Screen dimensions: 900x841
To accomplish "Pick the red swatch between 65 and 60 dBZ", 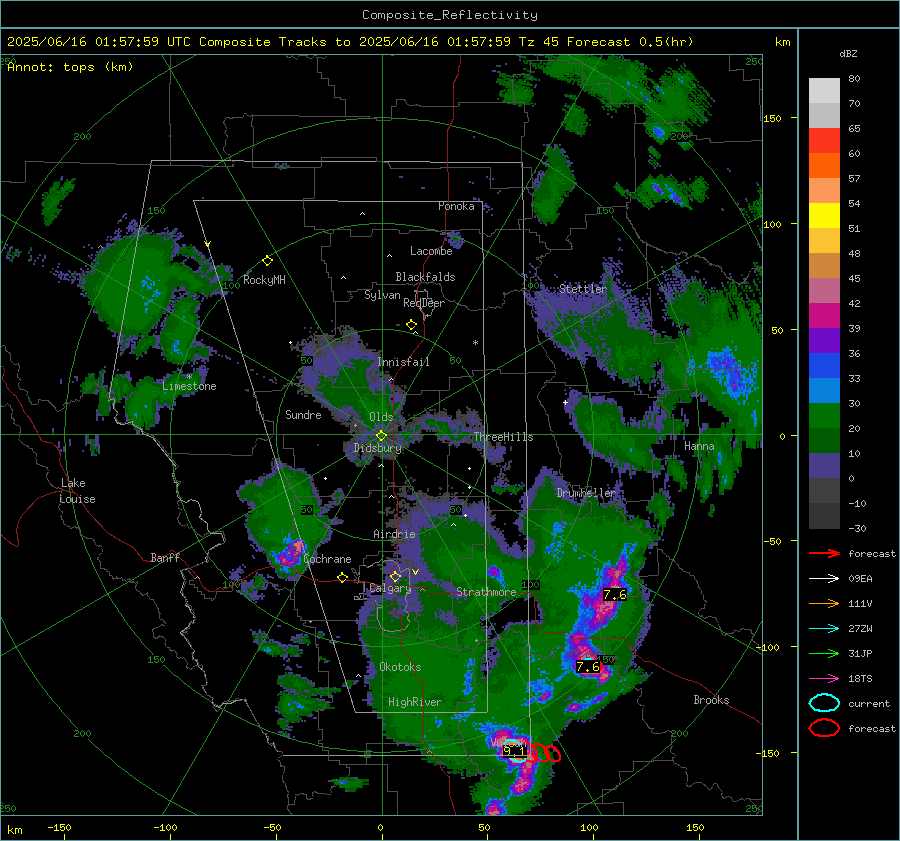I will click(x=824, y=141).
